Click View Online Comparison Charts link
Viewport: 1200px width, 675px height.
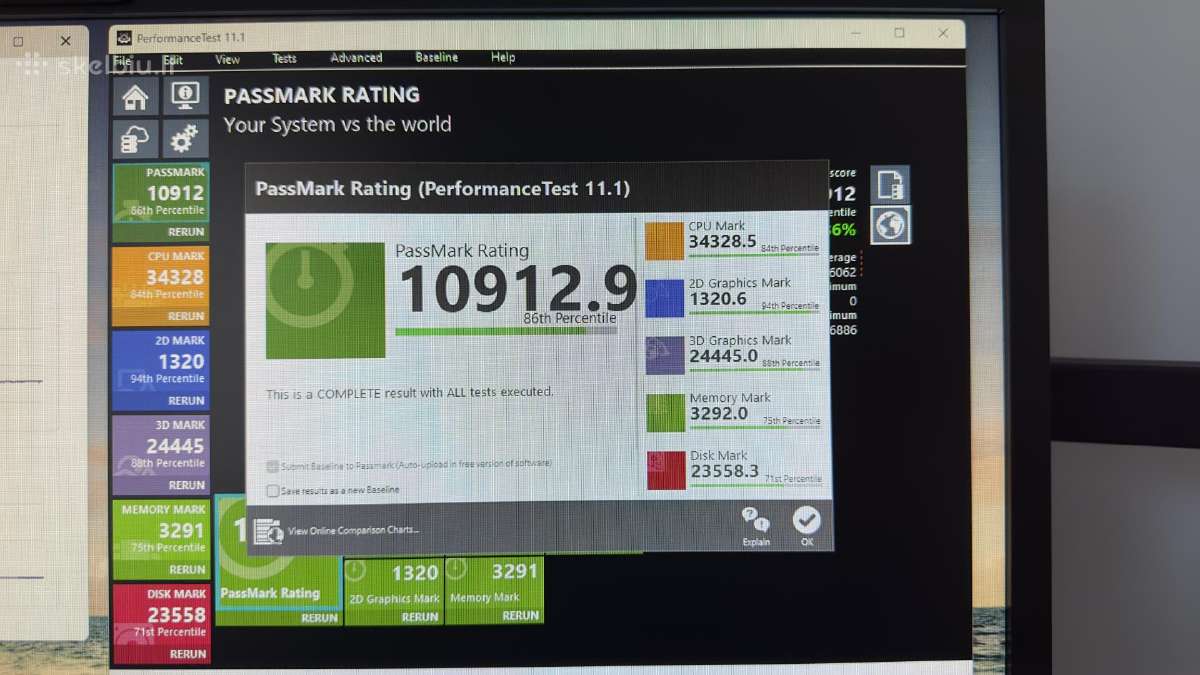[353, 531]
